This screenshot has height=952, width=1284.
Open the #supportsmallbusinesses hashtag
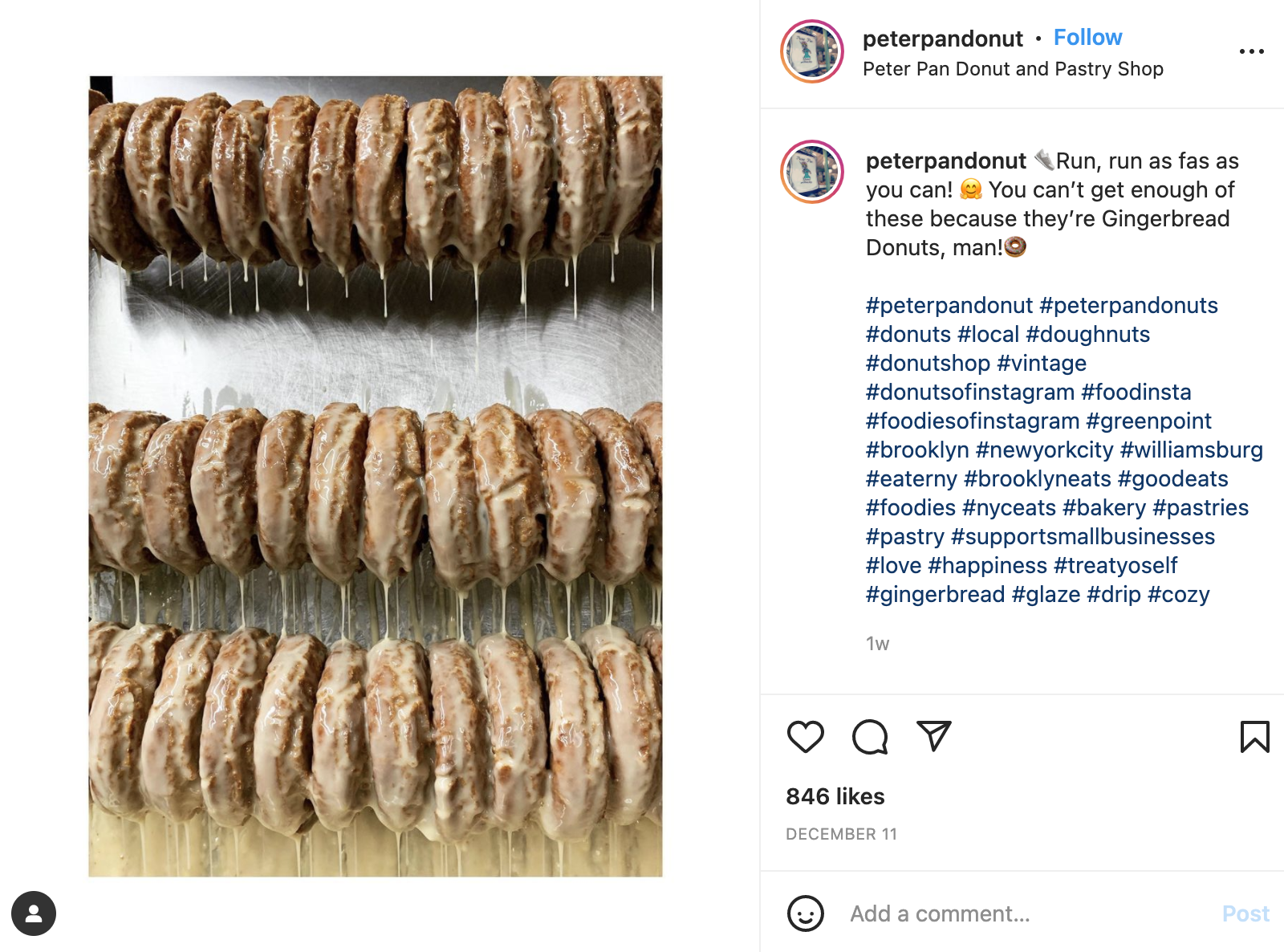(x=1083, y=537)
